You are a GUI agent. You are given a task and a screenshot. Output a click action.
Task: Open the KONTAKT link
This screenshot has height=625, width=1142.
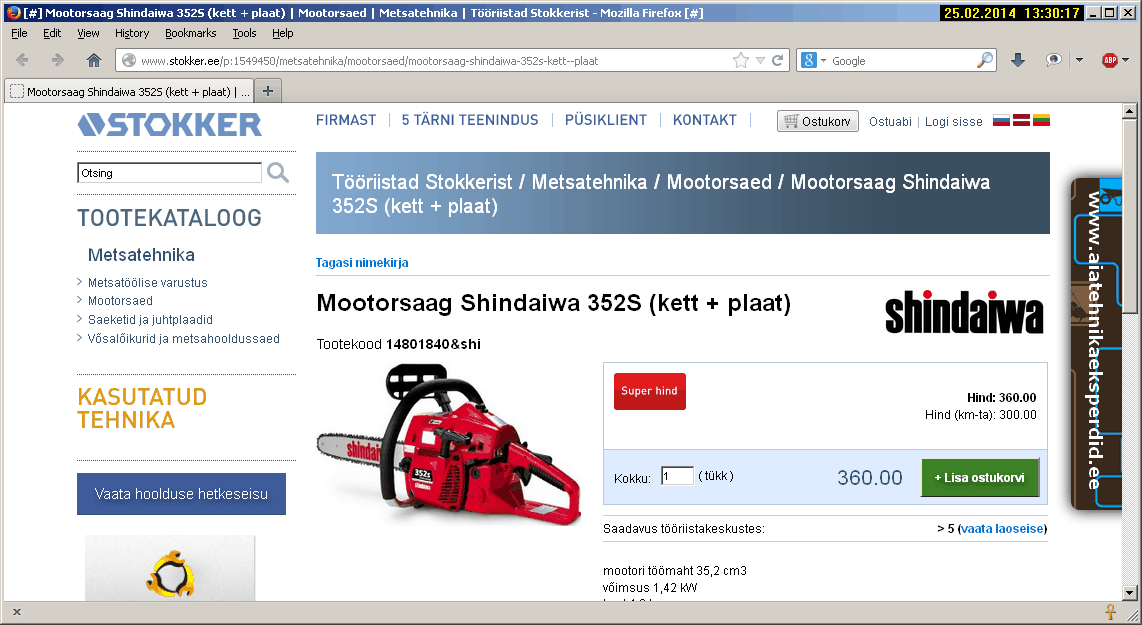(x=704, y=120)
